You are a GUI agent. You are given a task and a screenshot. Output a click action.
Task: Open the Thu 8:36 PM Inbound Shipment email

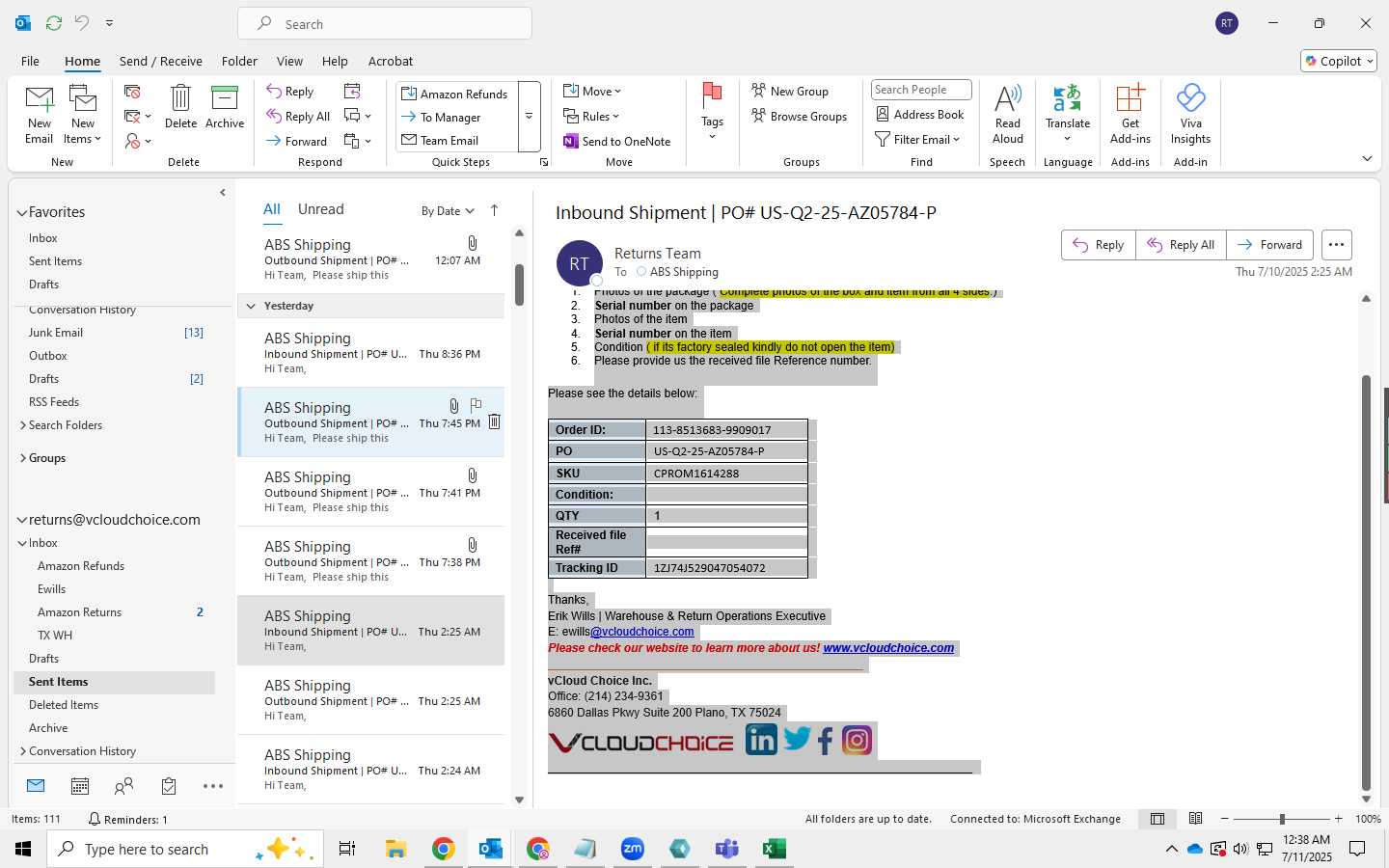pos(371,353)
